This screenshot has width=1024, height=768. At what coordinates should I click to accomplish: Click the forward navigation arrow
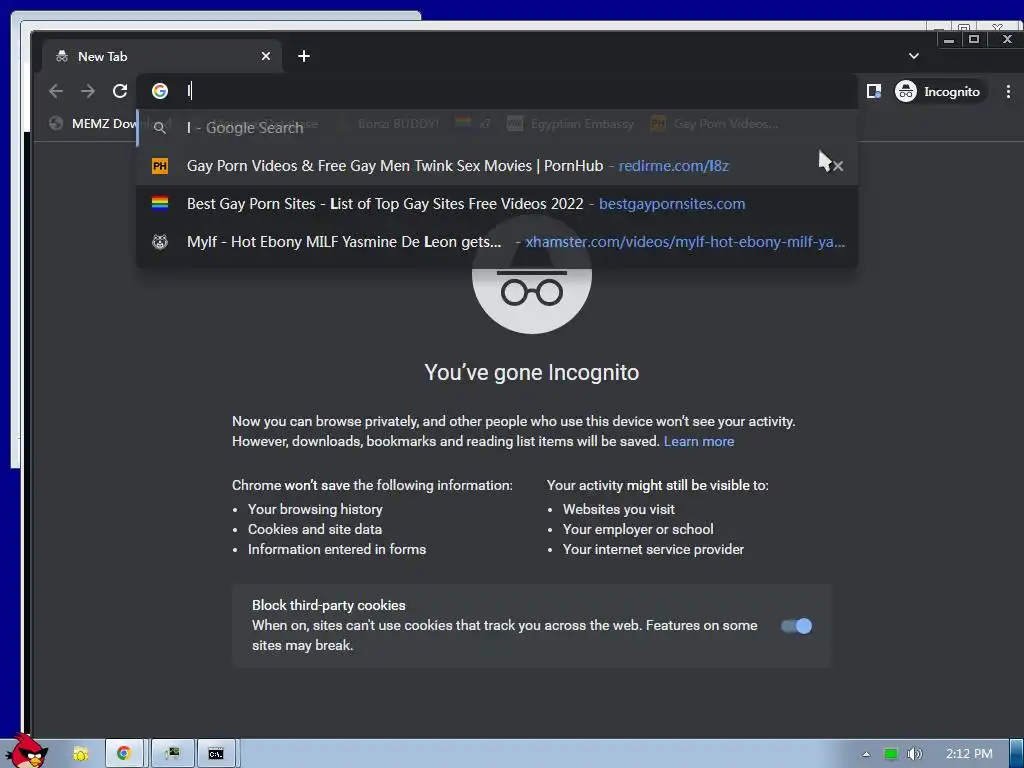[x=88, y=91]
